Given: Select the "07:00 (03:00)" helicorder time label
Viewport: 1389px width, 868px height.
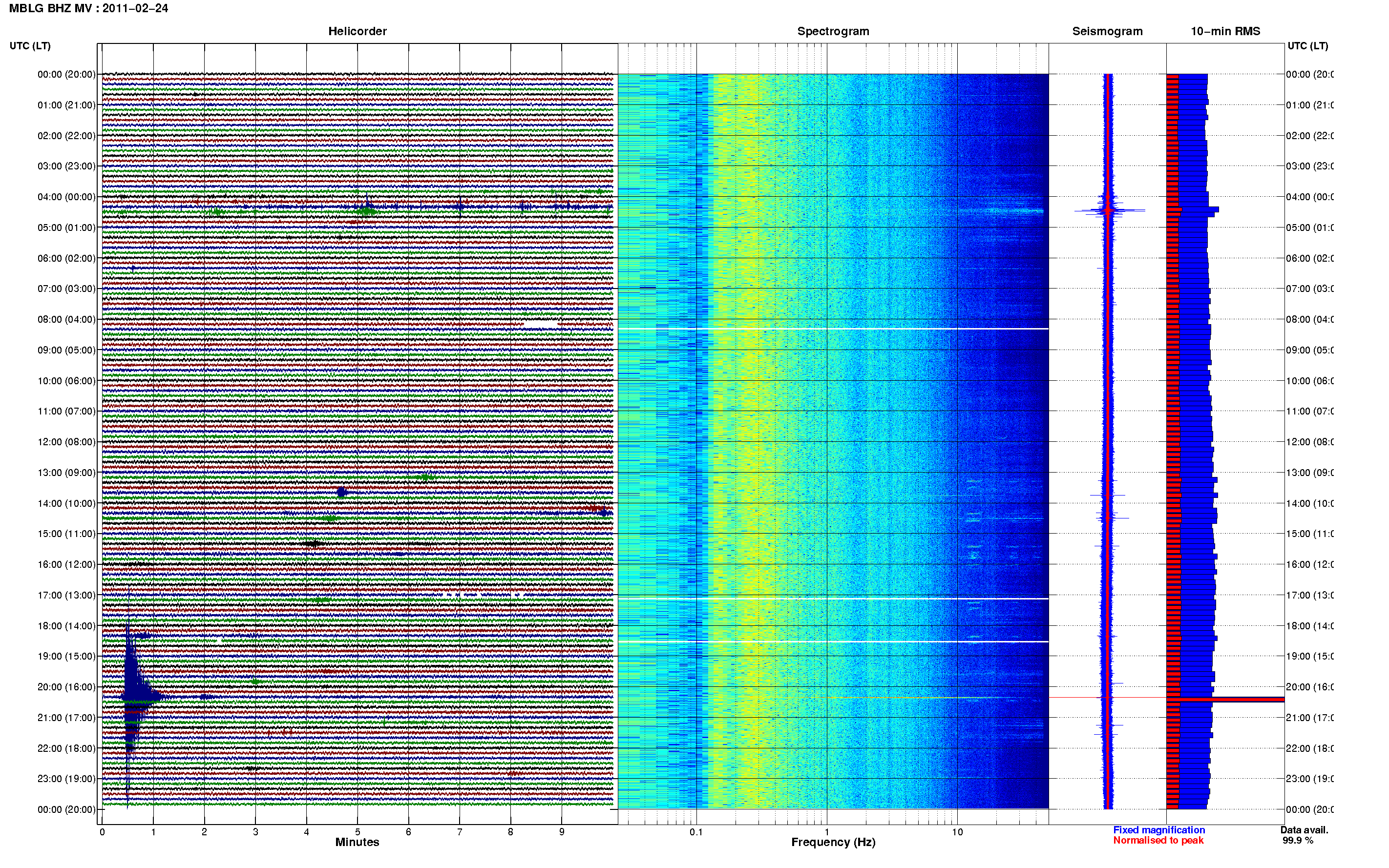Looking at the screenshot, I should click(x=66, y=289).
